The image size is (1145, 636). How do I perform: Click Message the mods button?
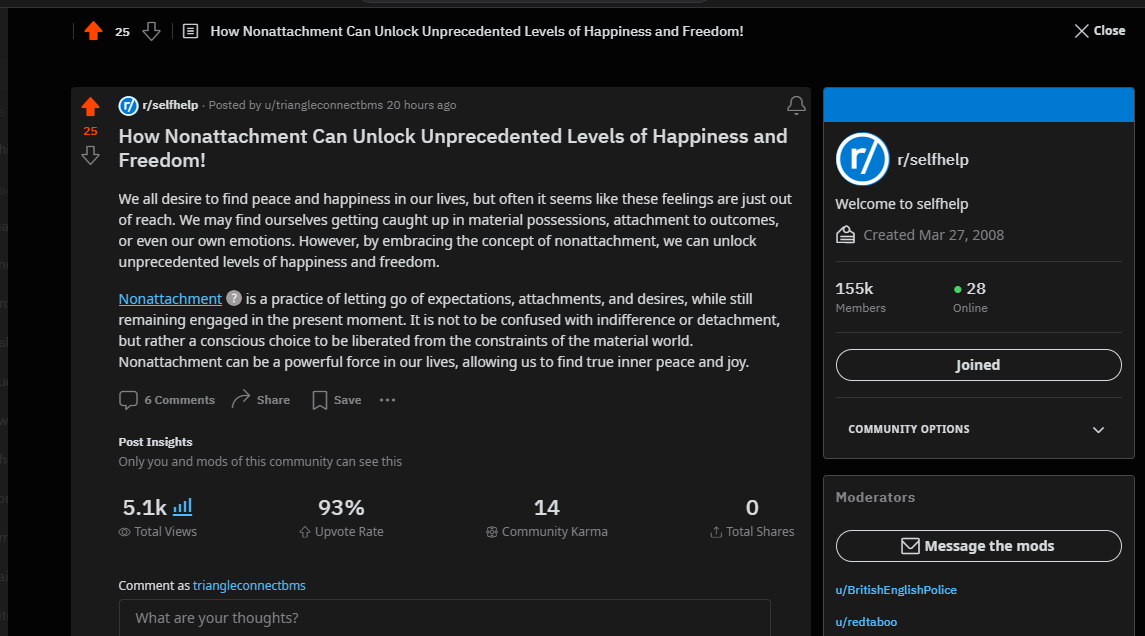coord(979,546)
